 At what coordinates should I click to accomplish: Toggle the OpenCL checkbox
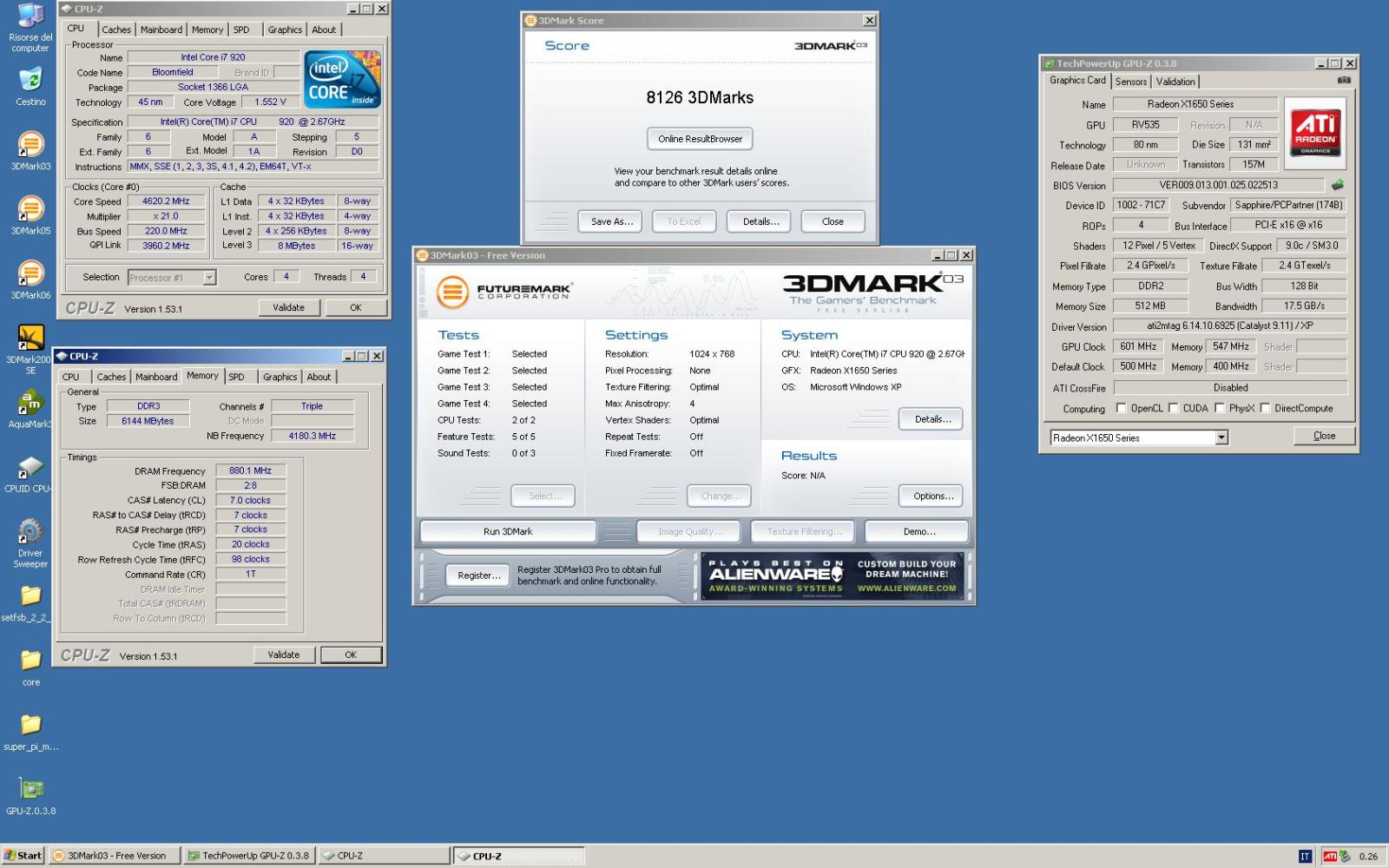[x=1121, y=408]
